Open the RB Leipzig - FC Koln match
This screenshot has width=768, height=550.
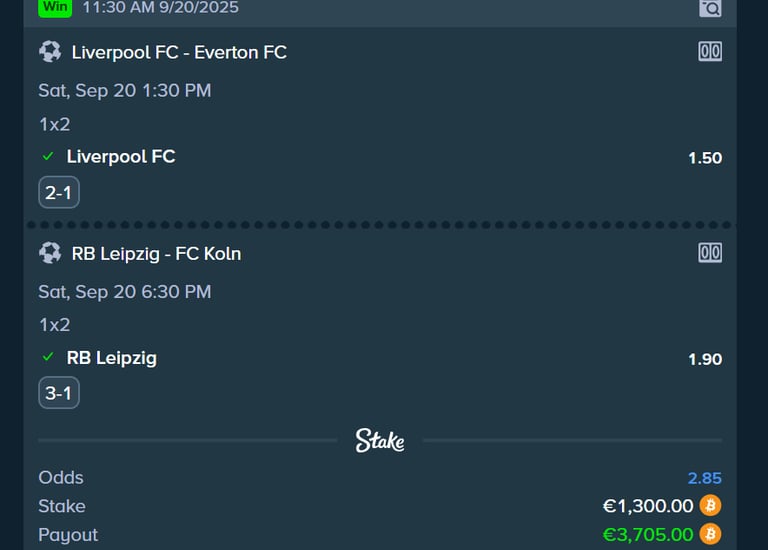pyautogui.click(x=156, y=253)
